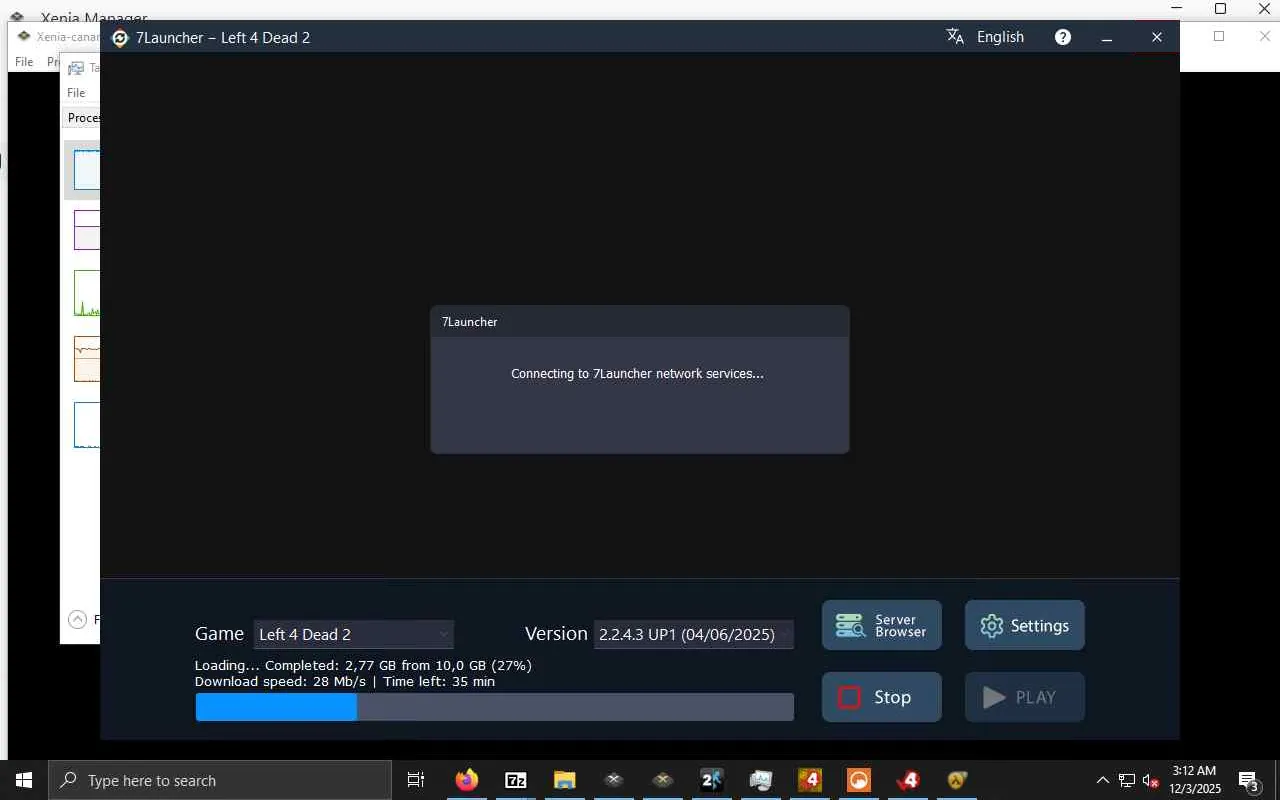
Task: Click the 7Launcher dialog title bar
Action: pyautogui.click(x=640, y=322)
